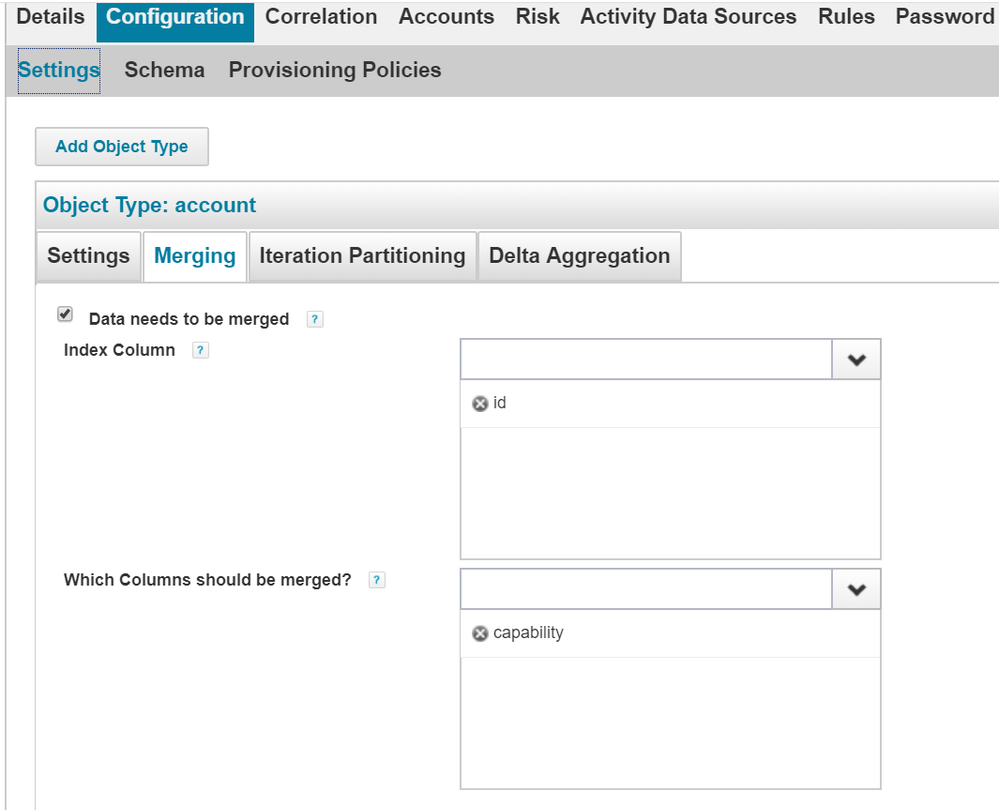Go to Provisioning Policies sub-tab
Image resolution: width=999 pixels, height=810 pixels.
[335, 70]
